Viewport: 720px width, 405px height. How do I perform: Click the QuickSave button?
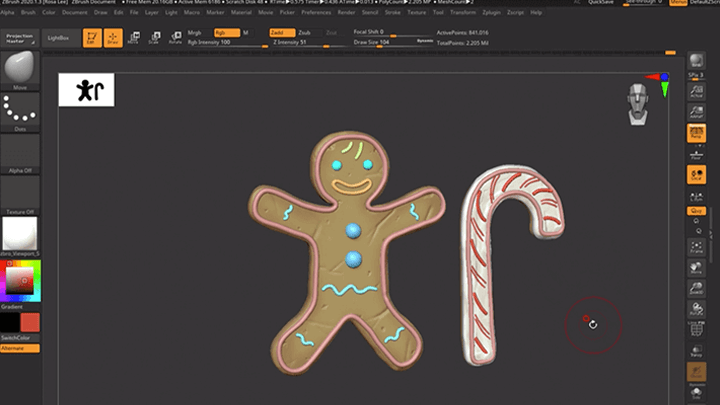point(601,2)
